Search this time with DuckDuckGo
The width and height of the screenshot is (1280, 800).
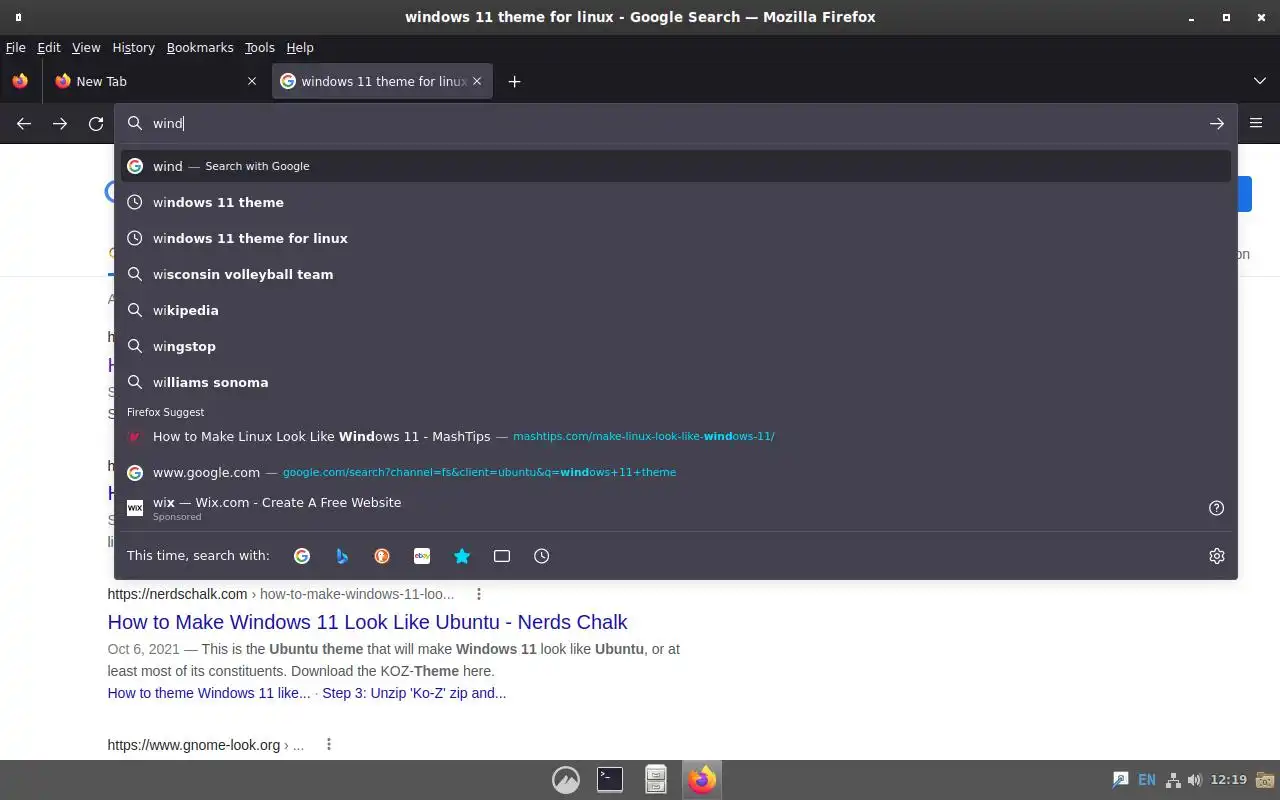pos(382,556)
